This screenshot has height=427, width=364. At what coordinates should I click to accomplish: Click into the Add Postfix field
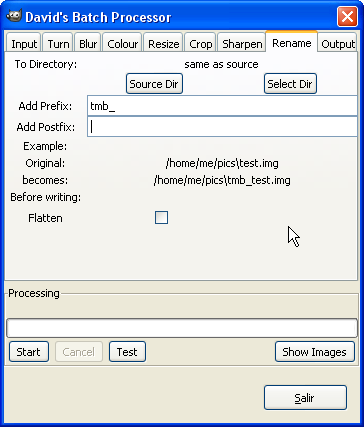(x=222, y=127)
